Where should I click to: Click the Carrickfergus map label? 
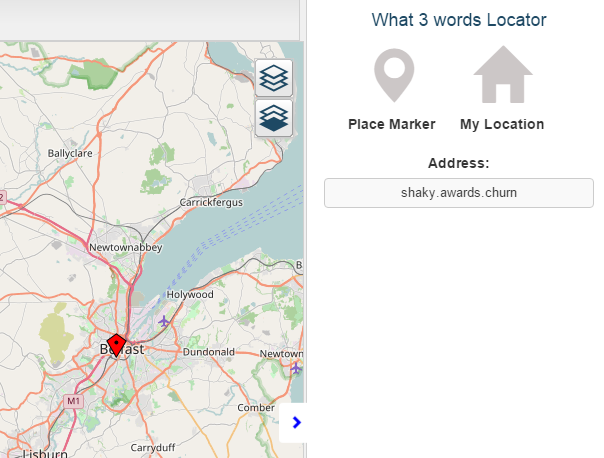211,202
